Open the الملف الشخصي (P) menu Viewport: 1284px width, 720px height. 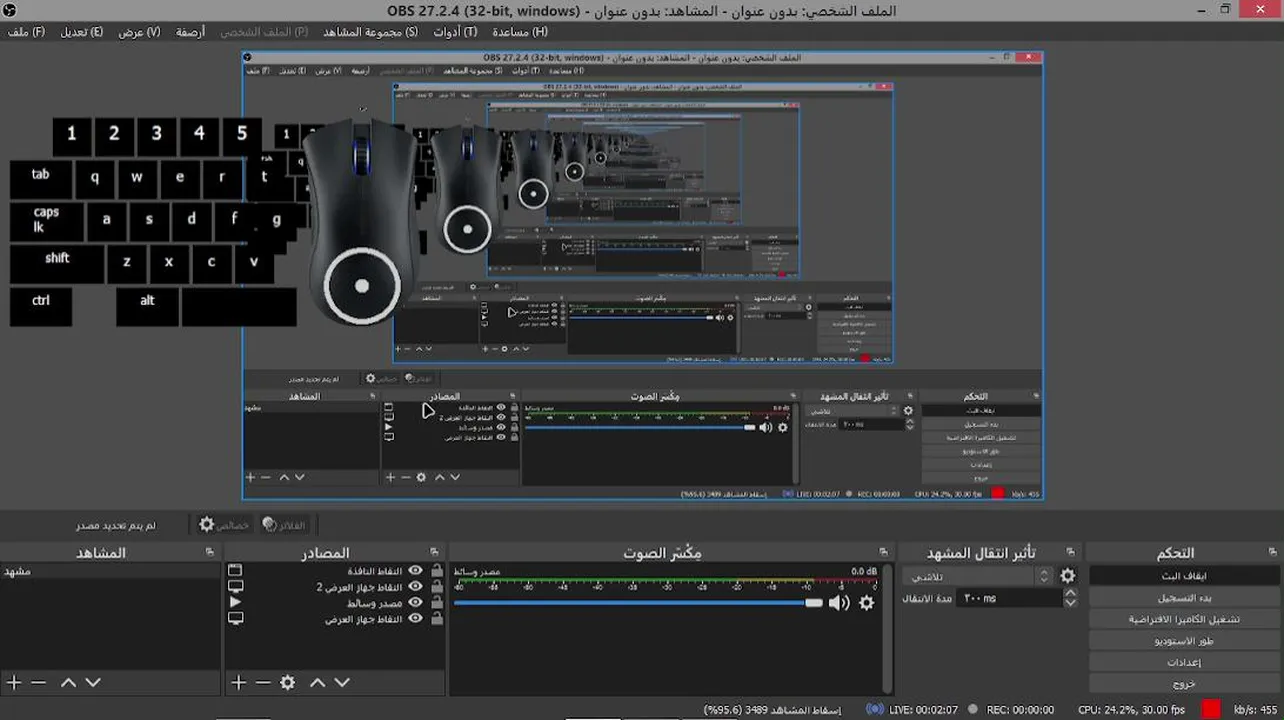point(264,32)
